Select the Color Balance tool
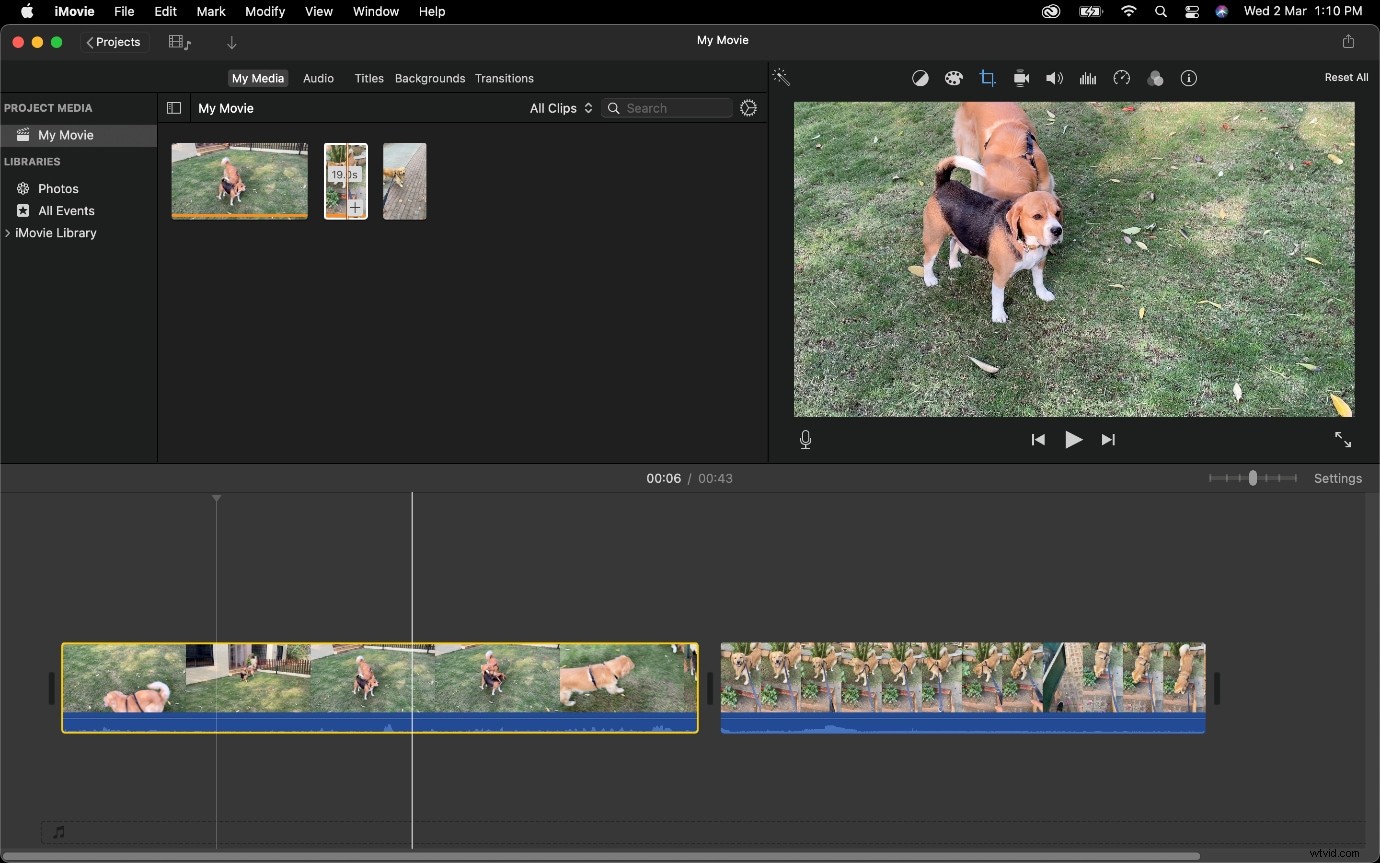Viewport: 1380px width, 863px height. 920,78
